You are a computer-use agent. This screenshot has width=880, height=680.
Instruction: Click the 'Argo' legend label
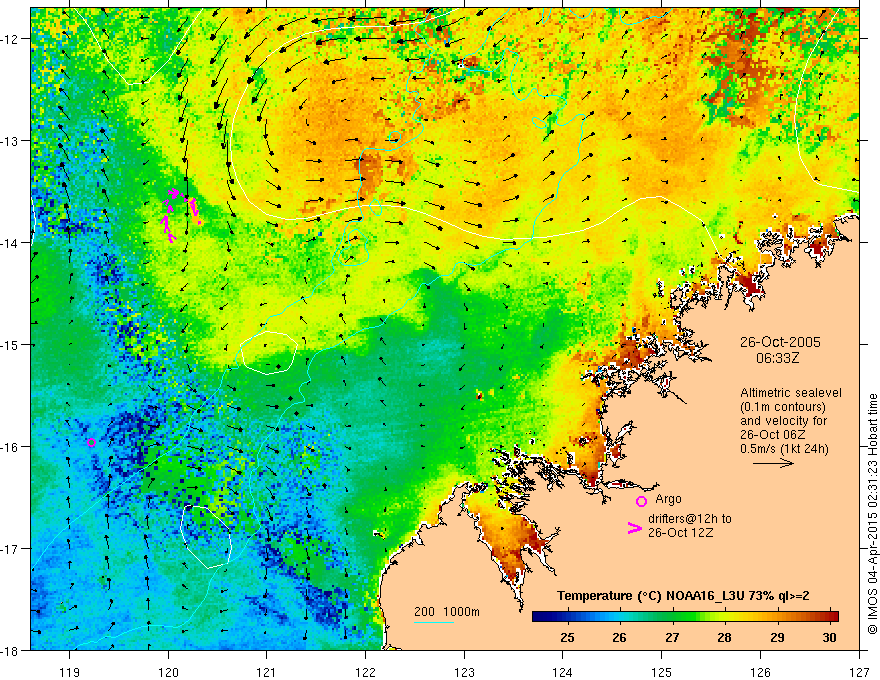(668, 498)
